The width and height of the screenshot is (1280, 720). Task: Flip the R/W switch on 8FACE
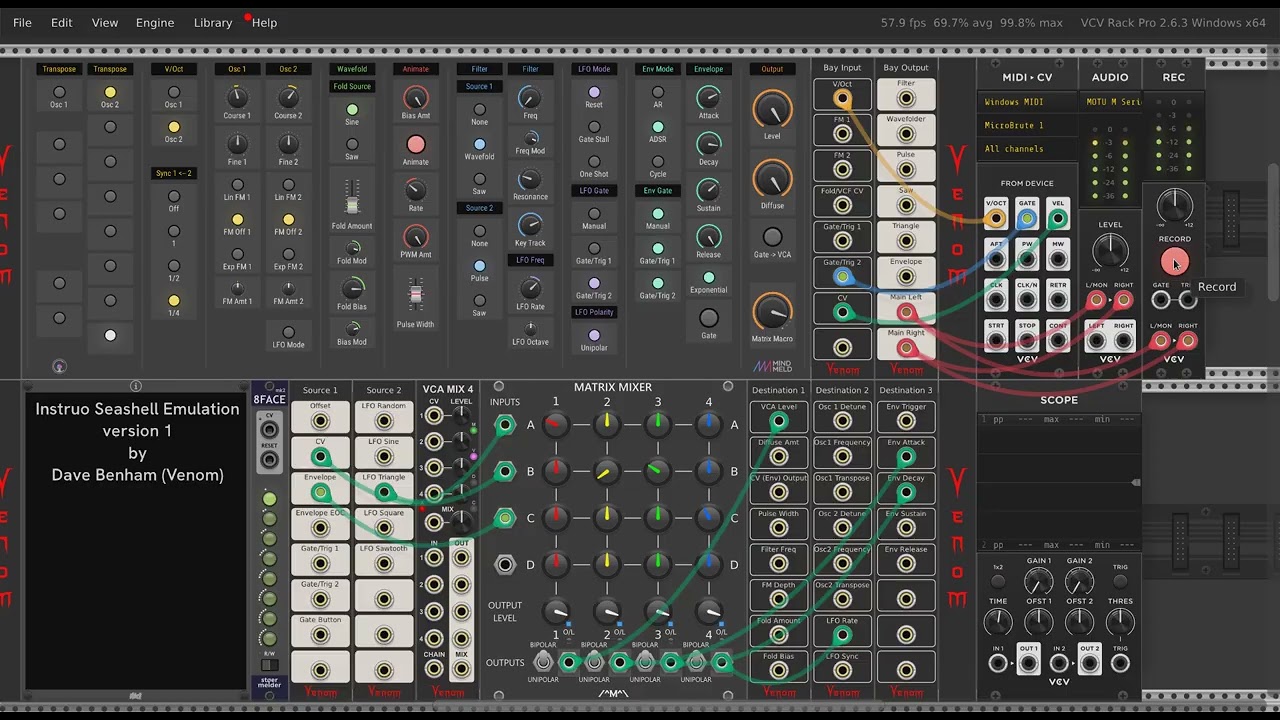(269, 665)
